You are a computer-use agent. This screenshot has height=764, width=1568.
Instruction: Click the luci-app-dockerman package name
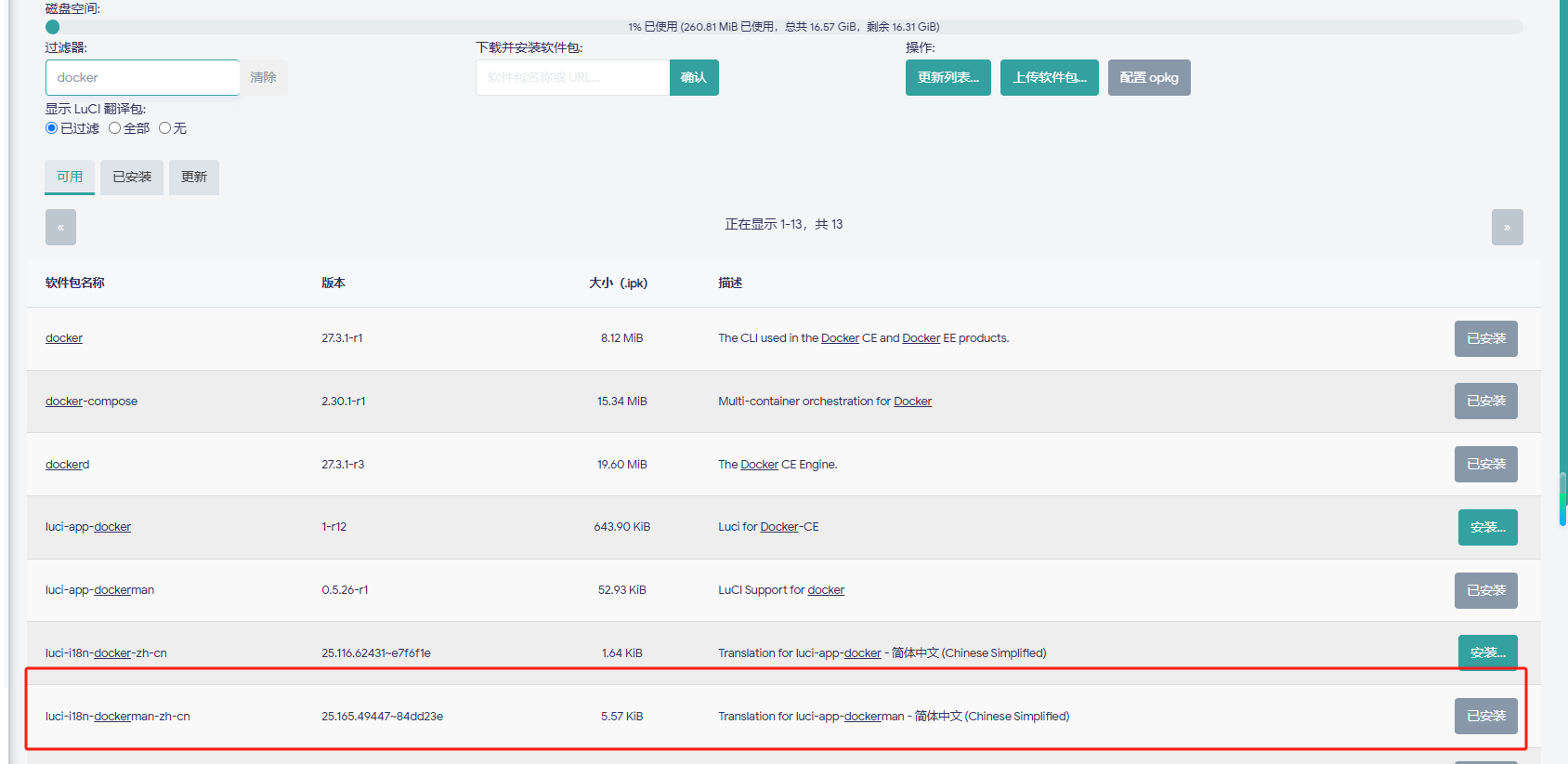tap(99, 590)
